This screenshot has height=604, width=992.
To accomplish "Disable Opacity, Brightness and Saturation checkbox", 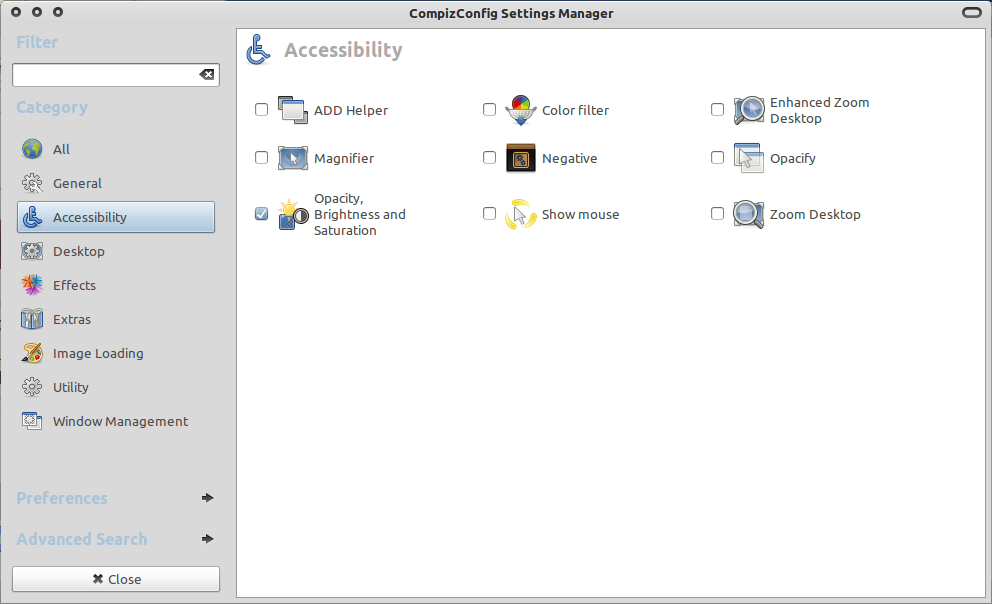I will pos(262,214).
